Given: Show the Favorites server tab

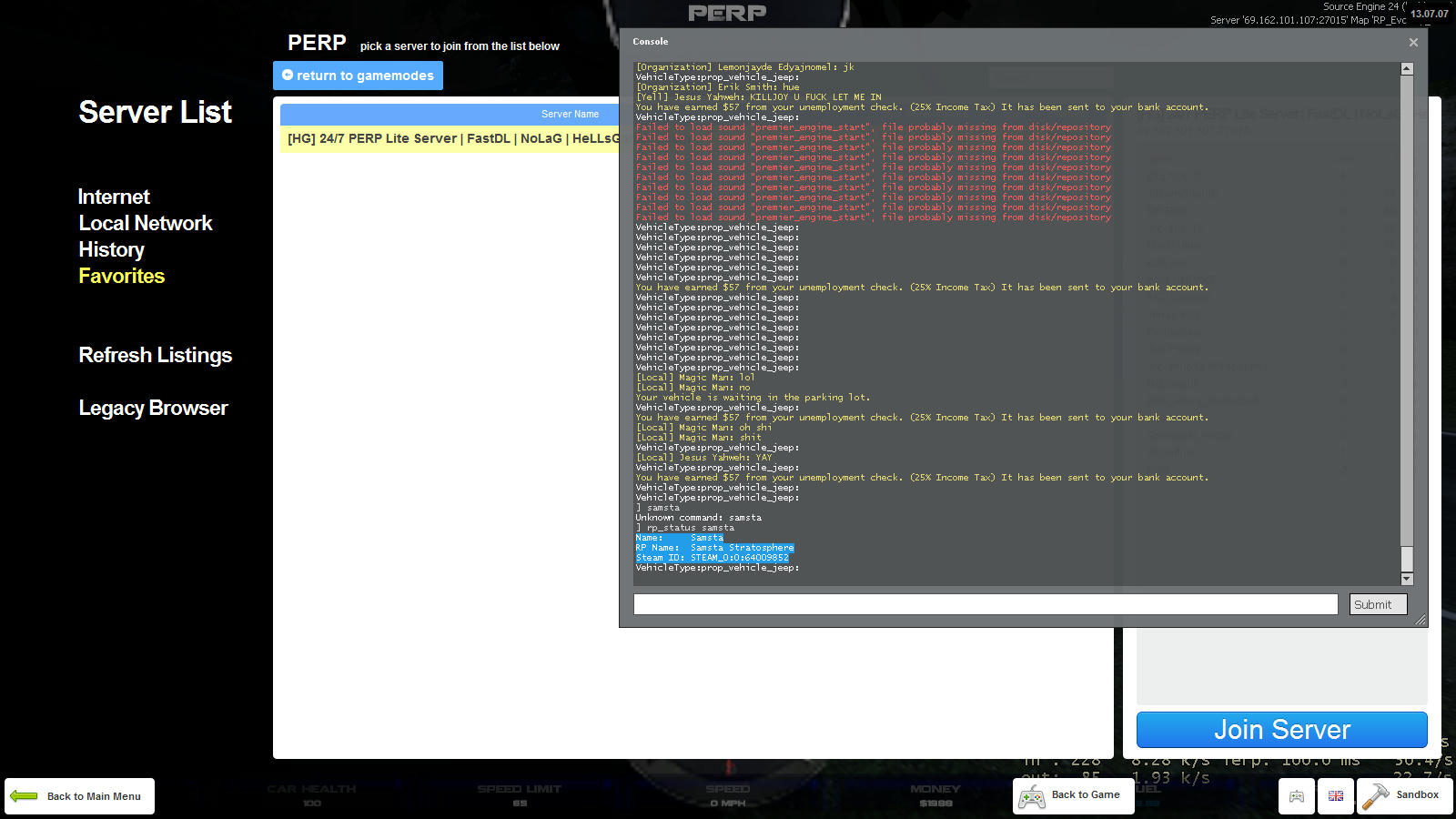Looking at the screenshot, I should (122, 276).
